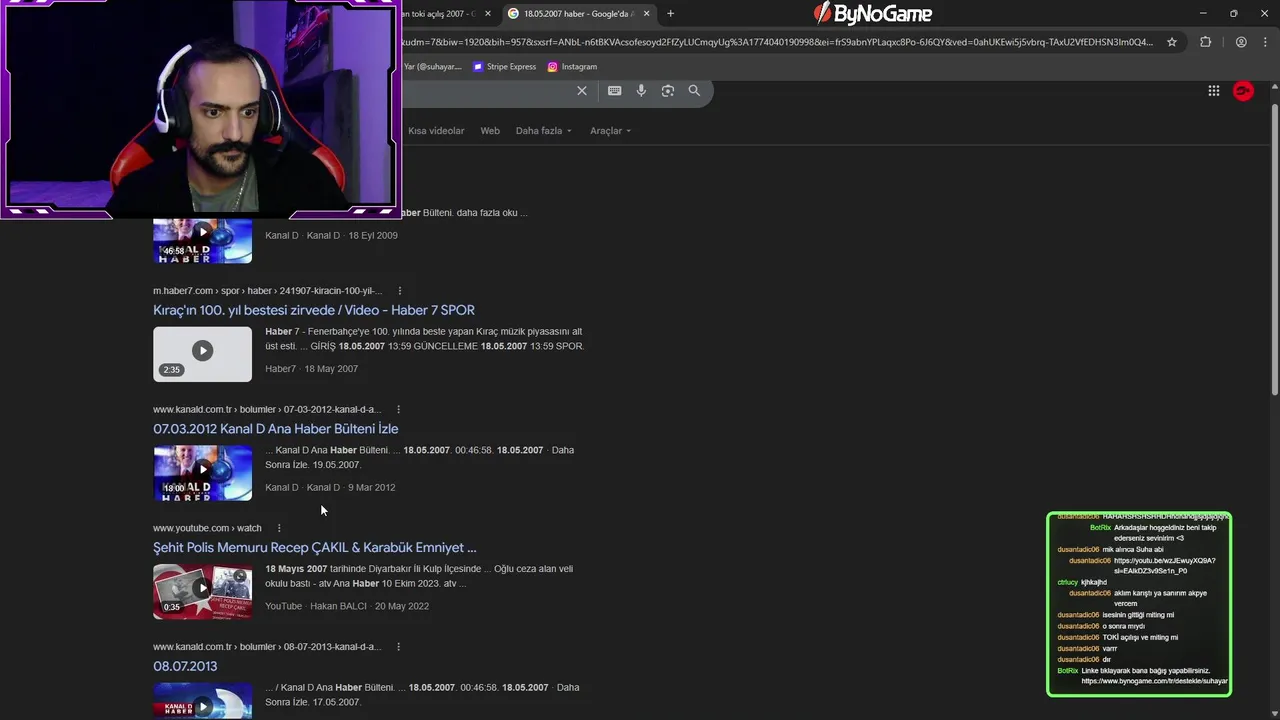Open the Instagram bookmark
Screen dimensions: 1280x720
pos(572,67)
